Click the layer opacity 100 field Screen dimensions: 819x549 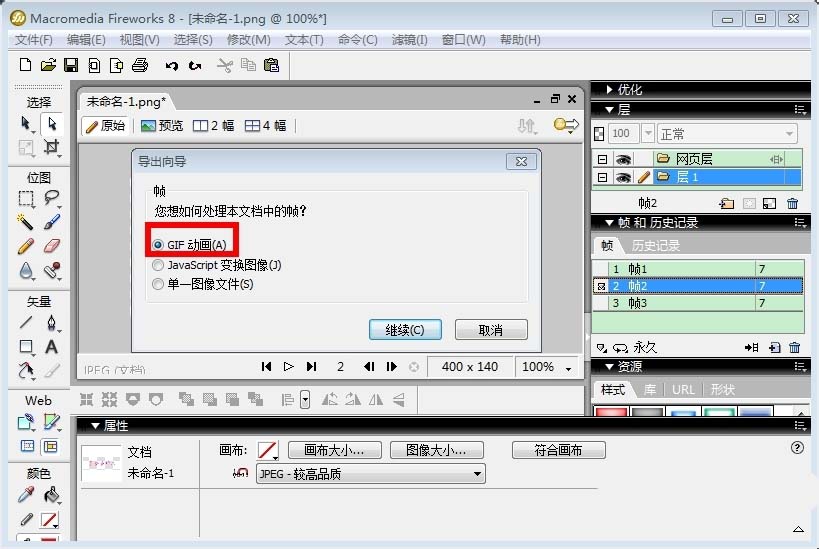click(623, 133)
